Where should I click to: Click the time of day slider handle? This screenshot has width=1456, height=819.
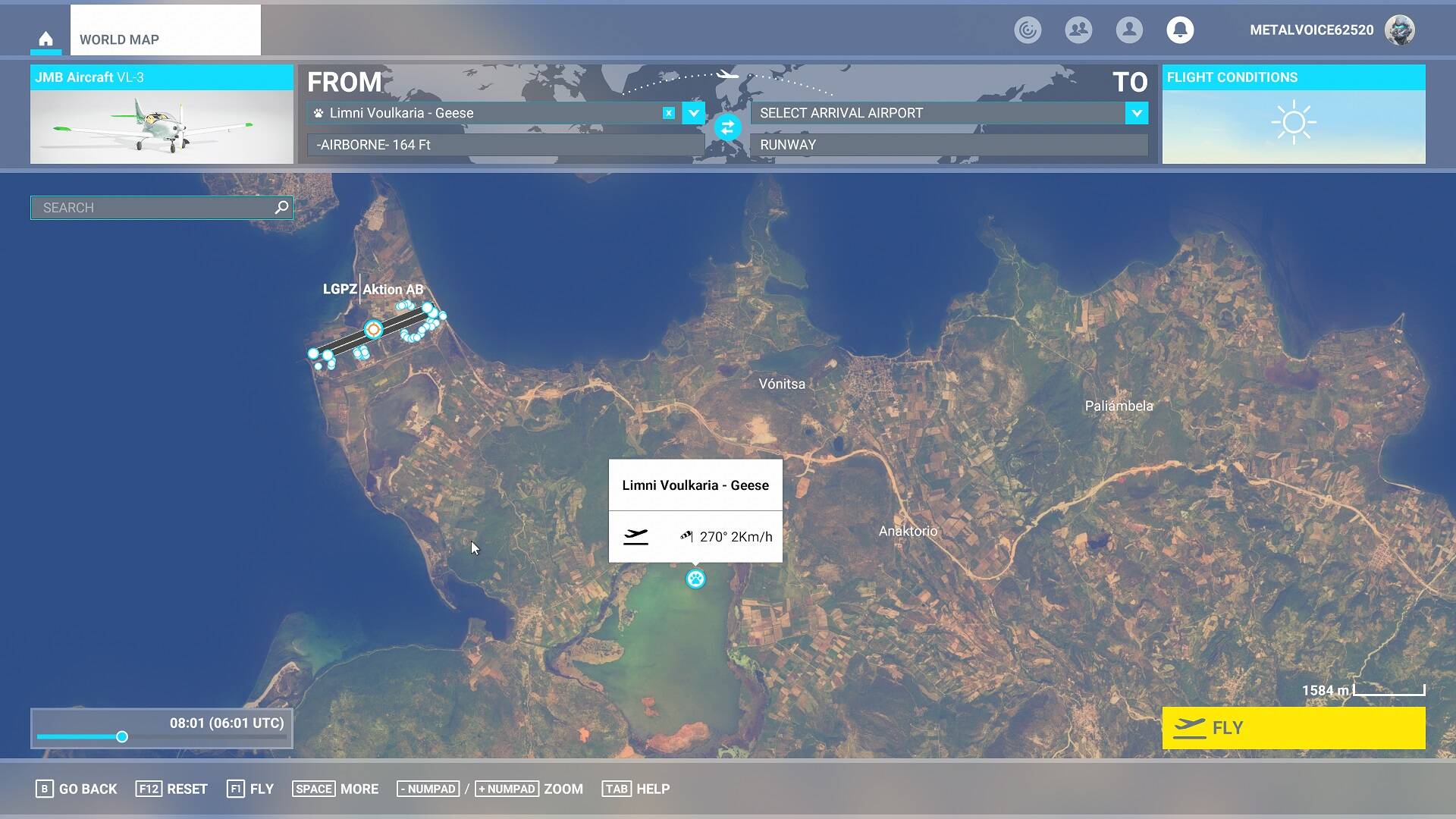[x=122, y=736]
